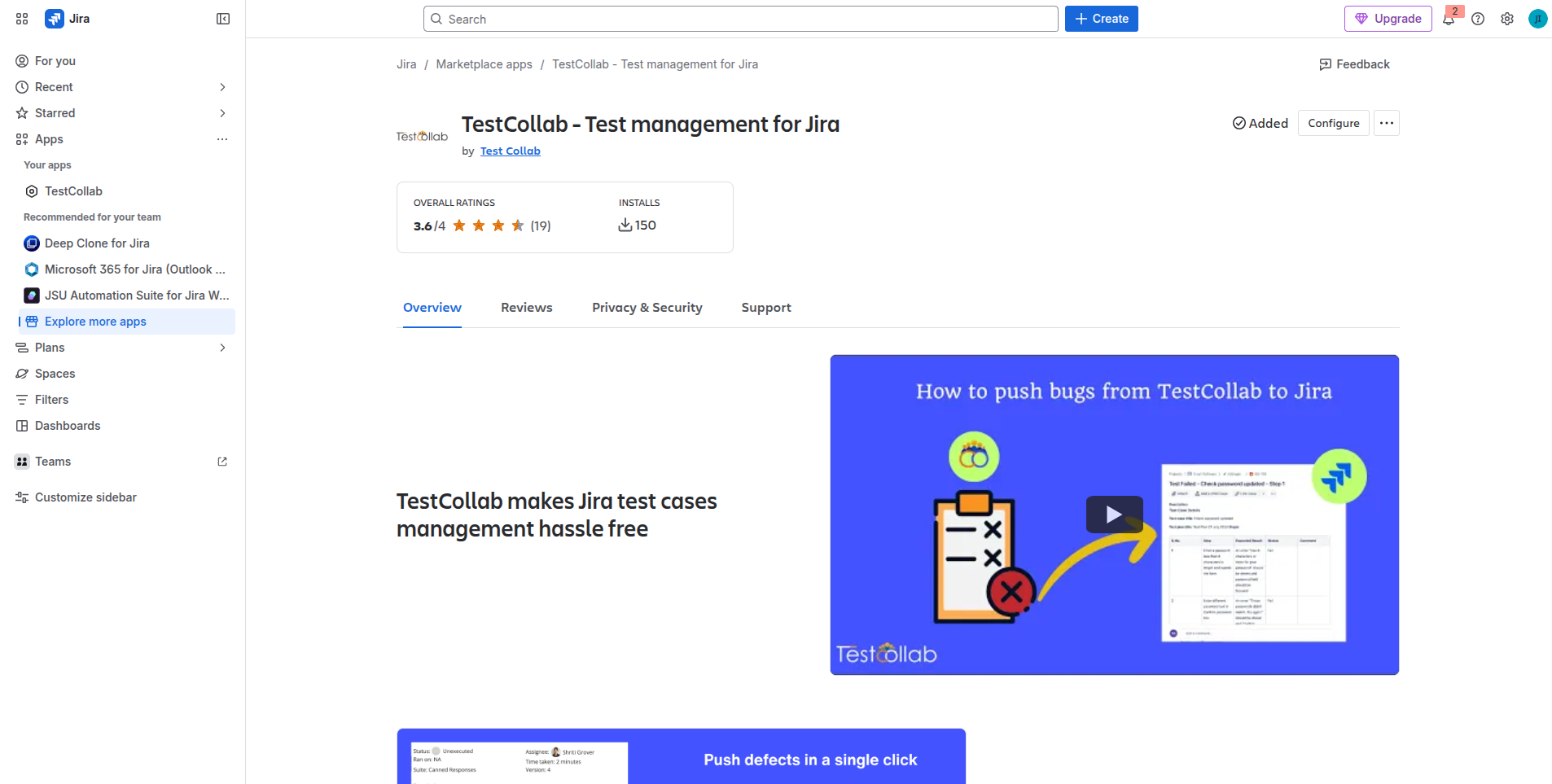Image resolution: width=1552 pixels, height=784 pixels.
Task: Expand the Starred section chevron
Action: [x=222, y=113]
